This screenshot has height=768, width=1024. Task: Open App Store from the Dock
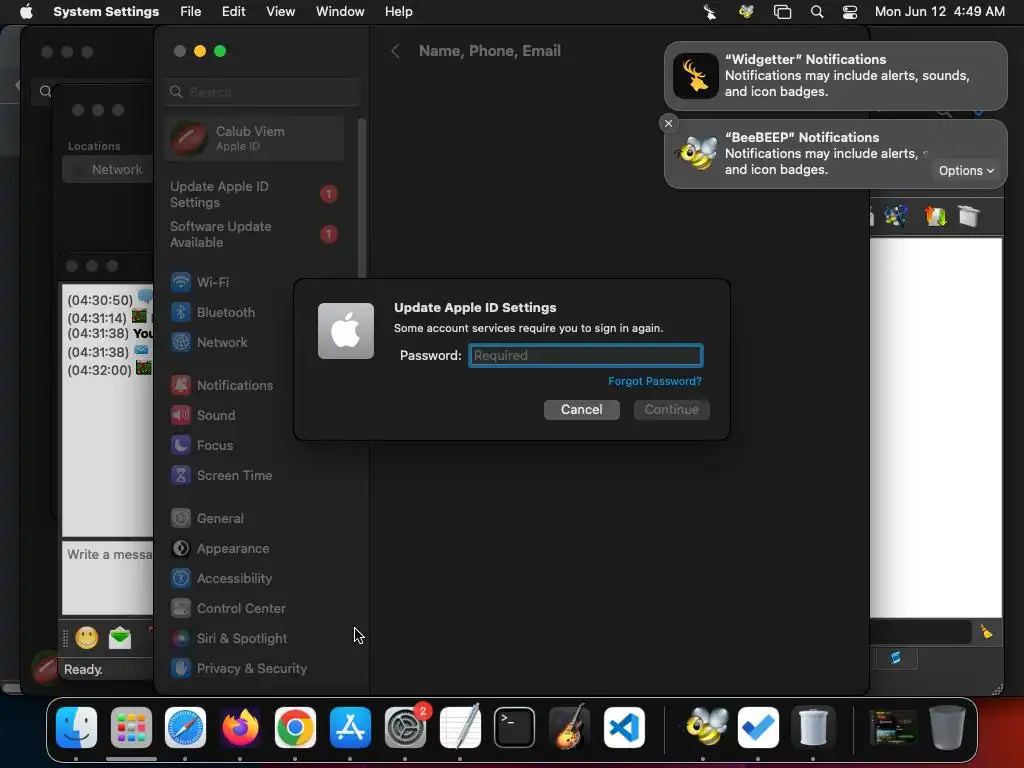tap(350, 728)
